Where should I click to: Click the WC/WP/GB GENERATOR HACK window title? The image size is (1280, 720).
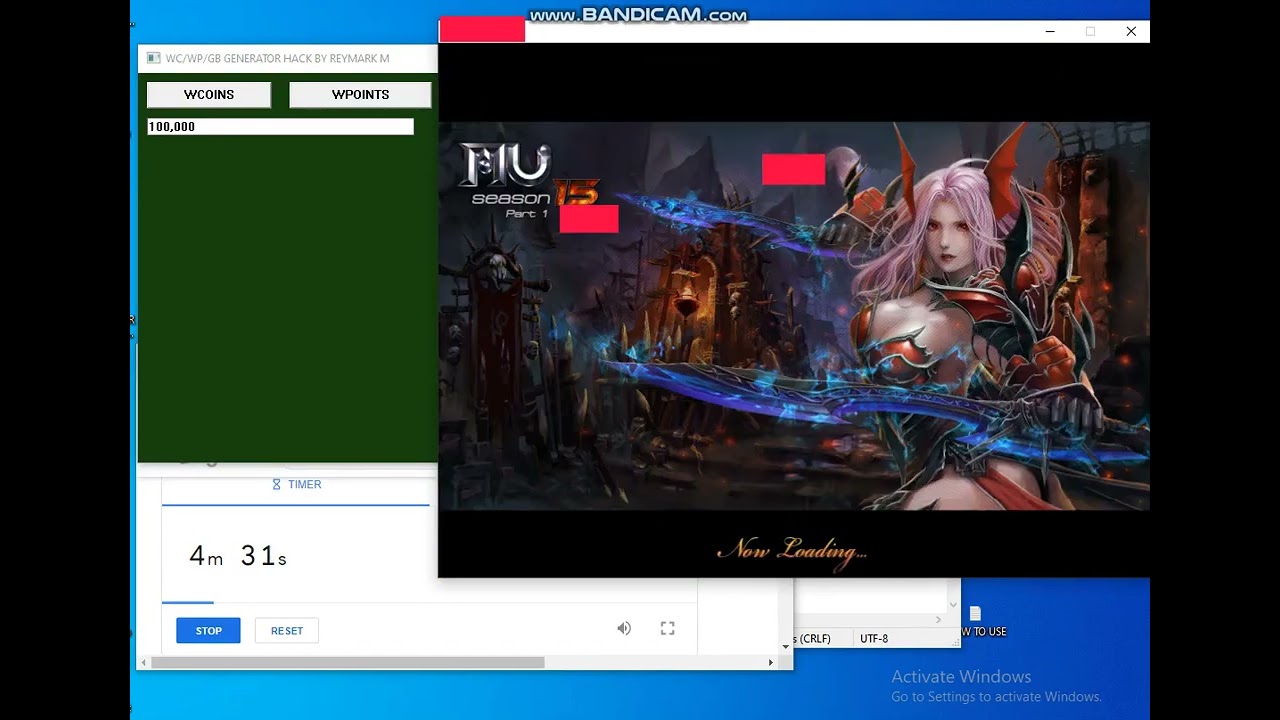(x=277, y=58)
